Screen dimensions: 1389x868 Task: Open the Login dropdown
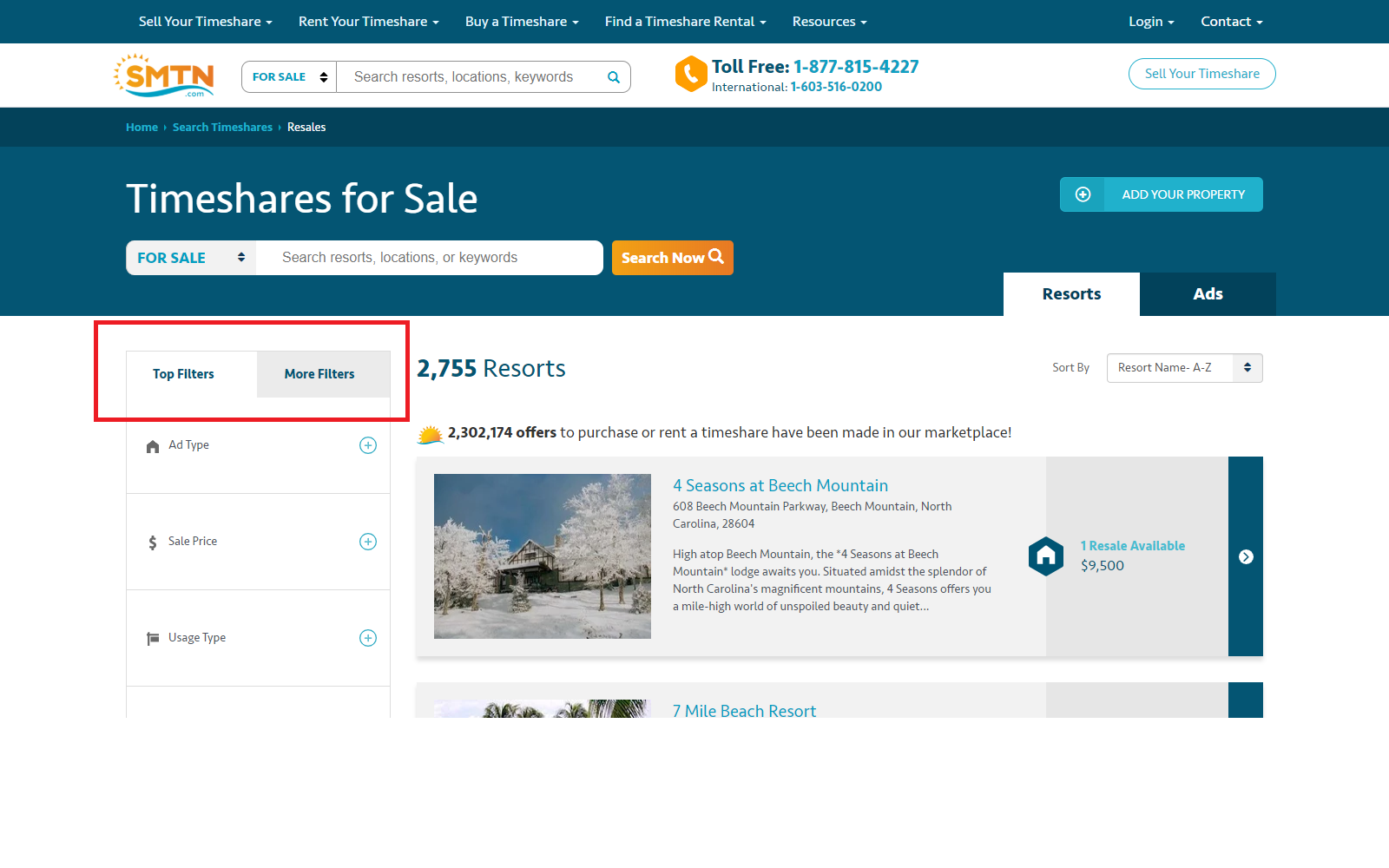tap(1151, 22)
